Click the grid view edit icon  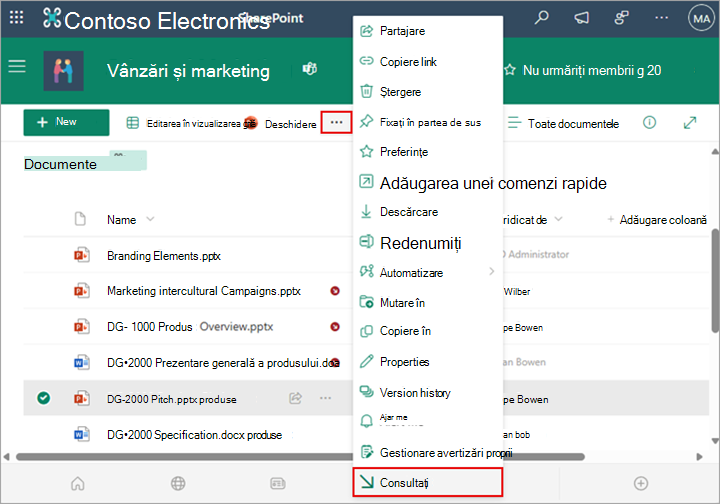coord(133,123)
